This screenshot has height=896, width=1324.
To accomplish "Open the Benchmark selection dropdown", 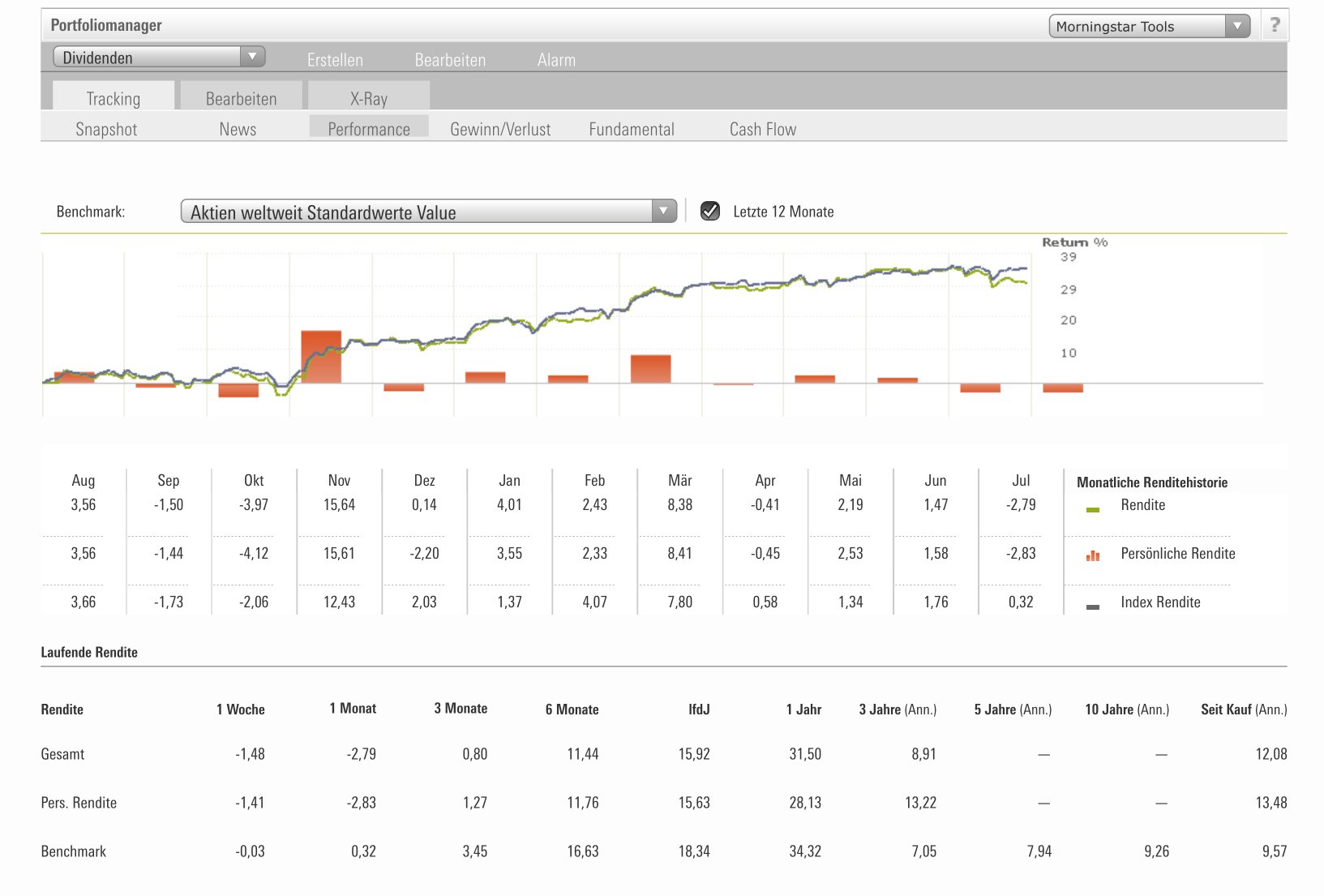I will click(428, 212).
